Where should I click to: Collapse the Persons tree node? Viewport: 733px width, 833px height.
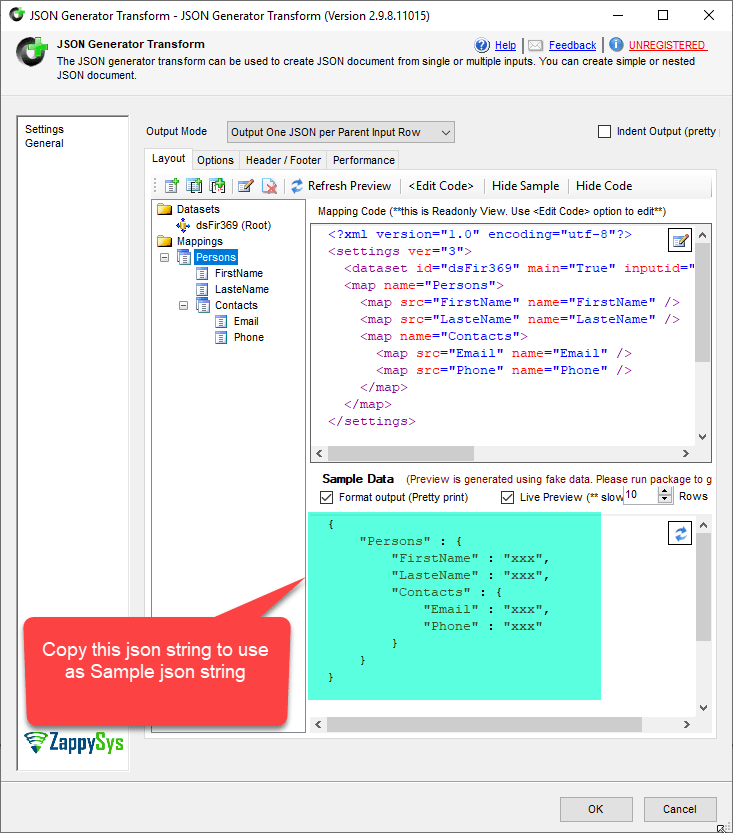[x=165, y=257]
